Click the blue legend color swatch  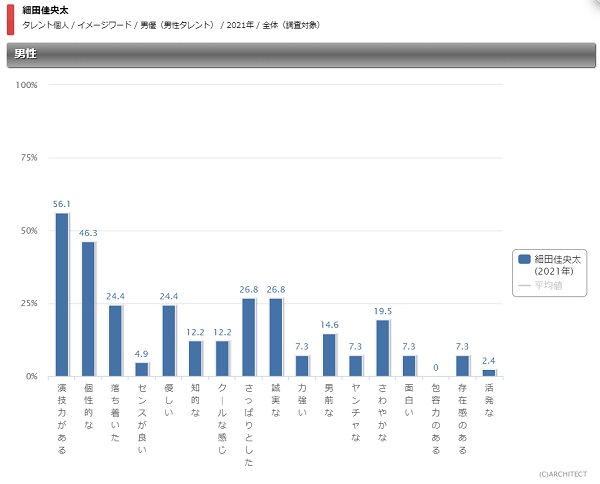coord(524,259)
